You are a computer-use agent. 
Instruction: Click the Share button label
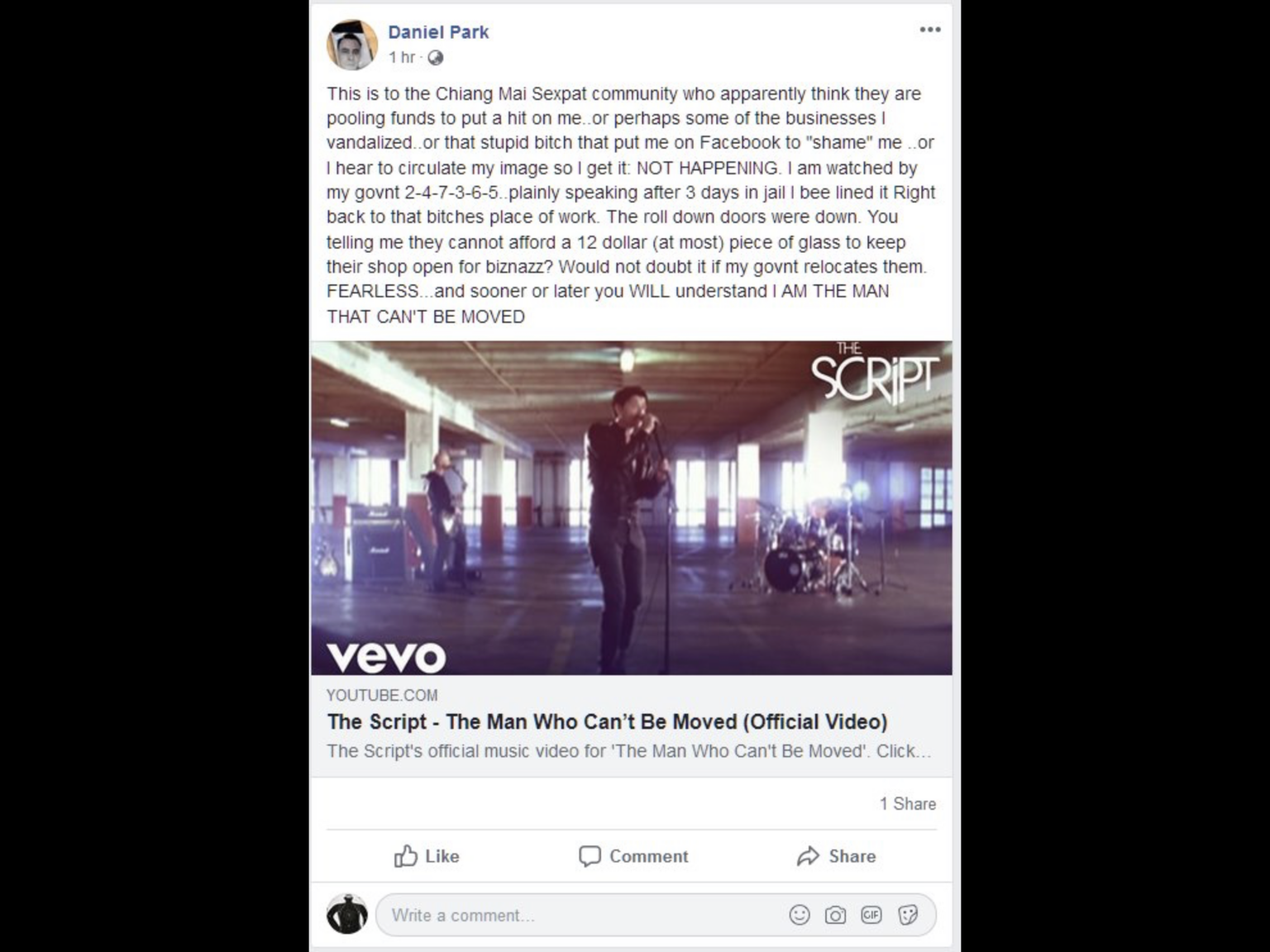point(852,856)
